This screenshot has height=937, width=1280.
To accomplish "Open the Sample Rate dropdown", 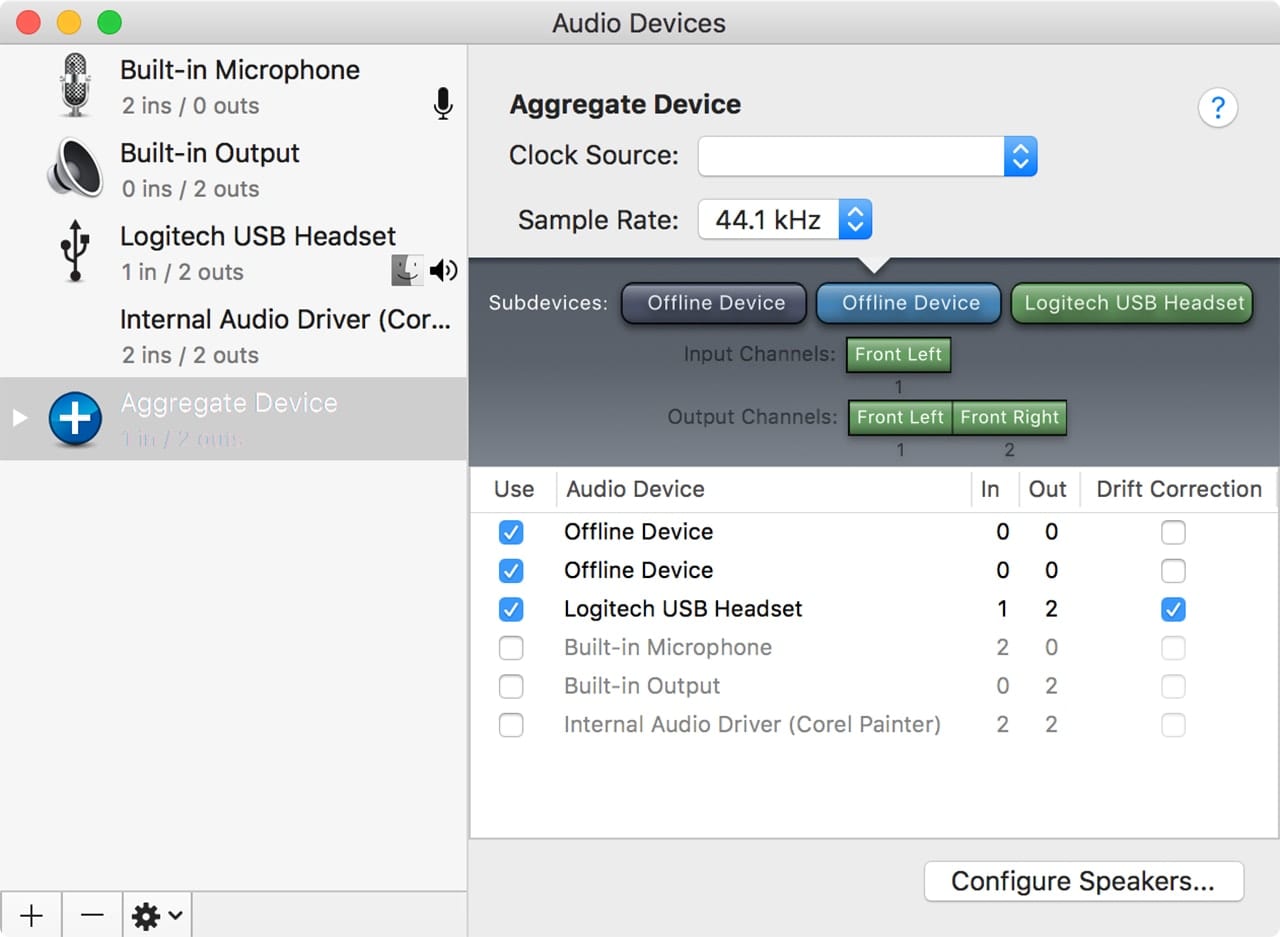I will coord(784,220).
